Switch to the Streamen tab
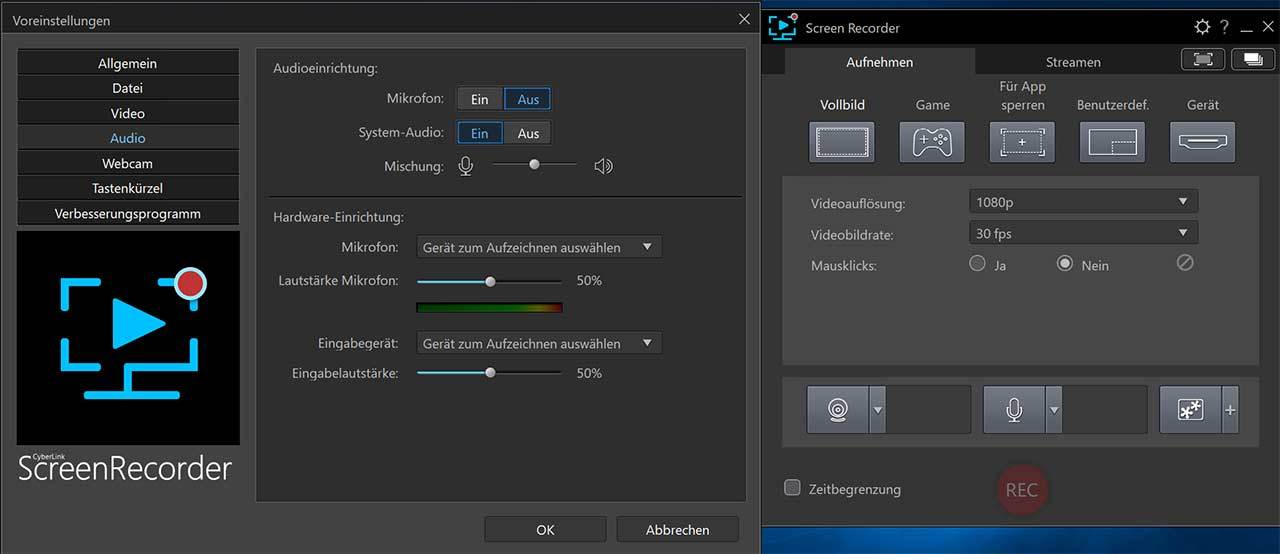This screenshot has height=554, width=1280. pos(1073,61)
